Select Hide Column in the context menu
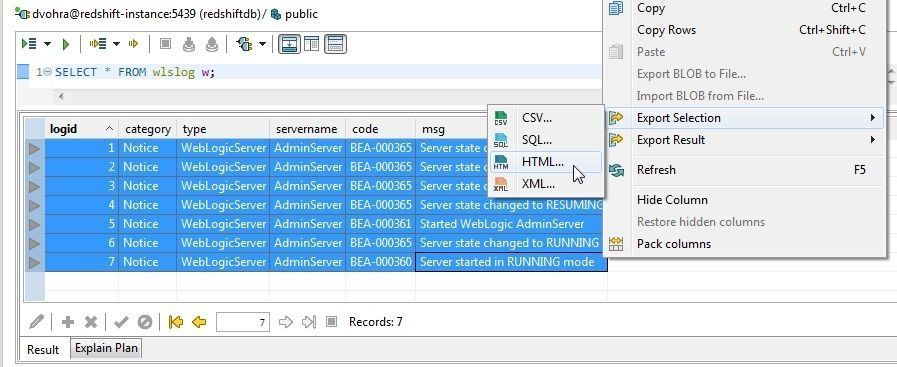Viewport: 897px width, 367px height. coord(743,200)
